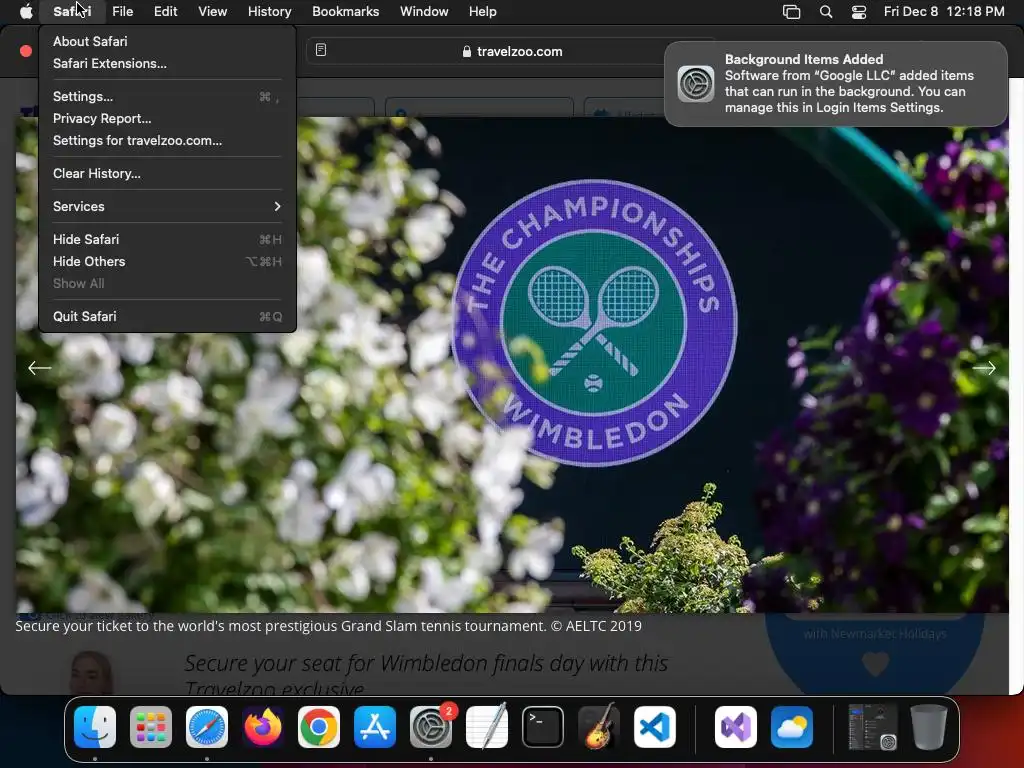The width and height of the screenshot is (1024, 768).
Task: Launch GarageBand from the Dock
Action: pyautogui.click(x=599, y=727)
